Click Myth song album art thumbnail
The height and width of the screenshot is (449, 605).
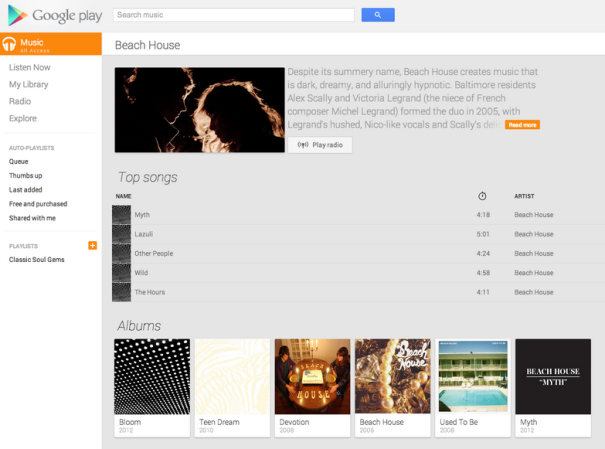[122, 215]
